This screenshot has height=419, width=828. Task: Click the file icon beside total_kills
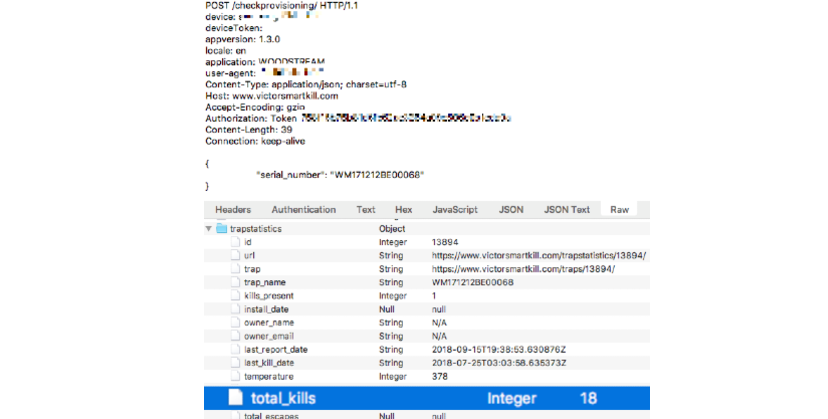[235, 398]
